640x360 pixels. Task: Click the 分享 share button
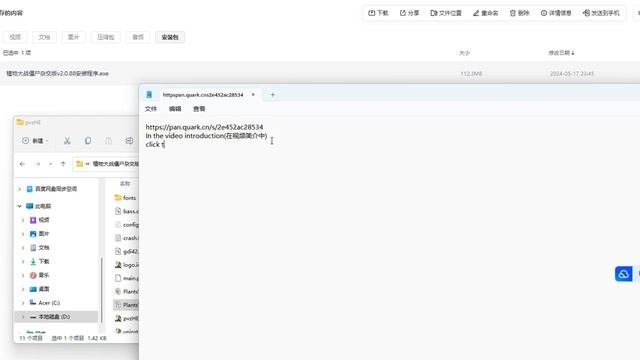[409, 13]
